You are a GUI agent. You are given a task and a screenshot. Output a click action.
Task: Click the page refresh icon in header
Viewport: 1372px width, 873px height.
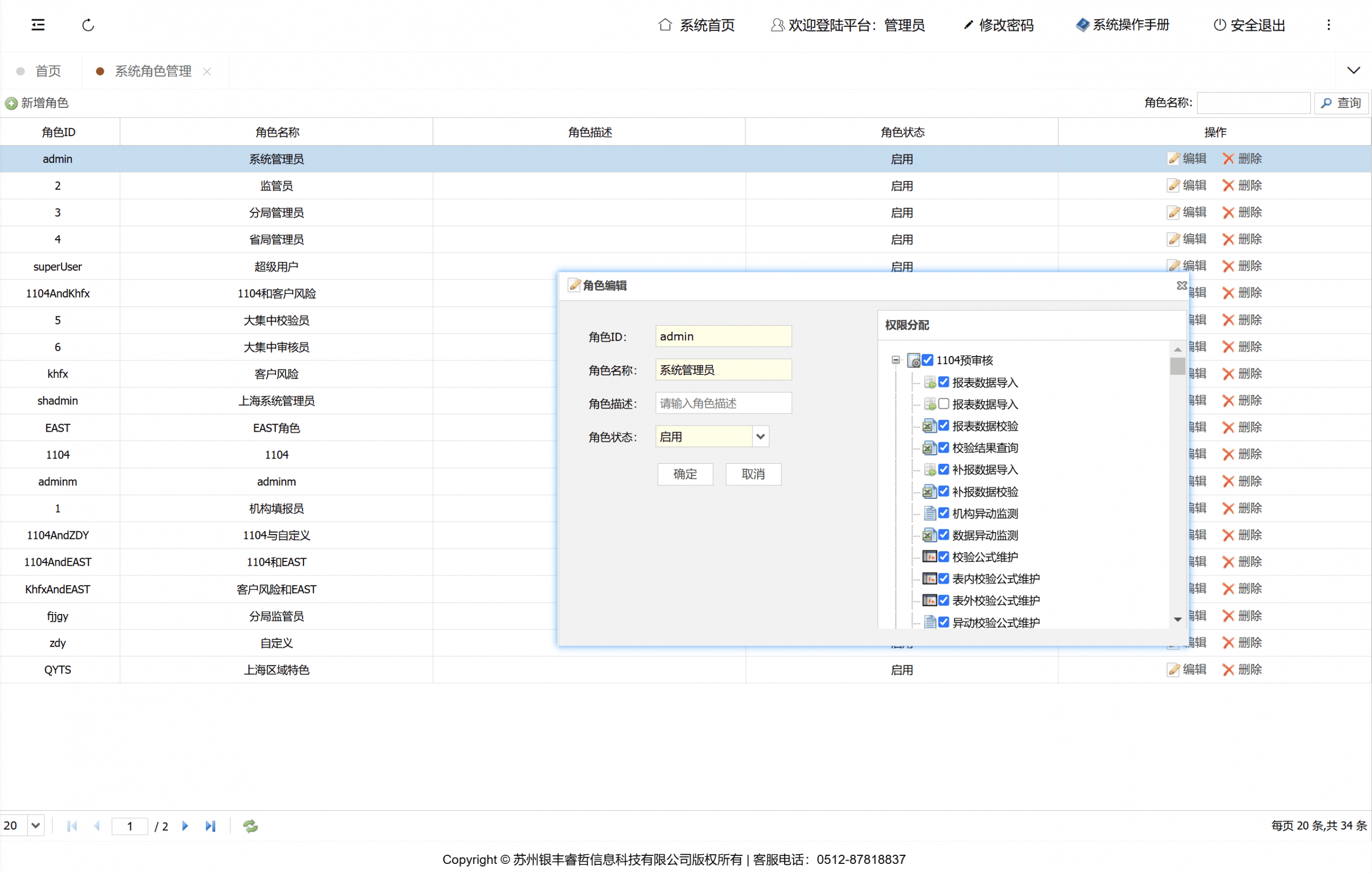pos(88,25)
